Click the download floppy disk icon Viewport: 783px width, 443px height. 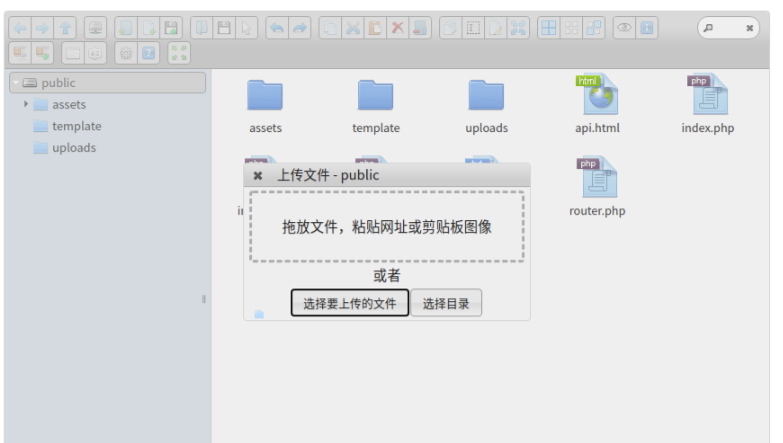(224, 28)
